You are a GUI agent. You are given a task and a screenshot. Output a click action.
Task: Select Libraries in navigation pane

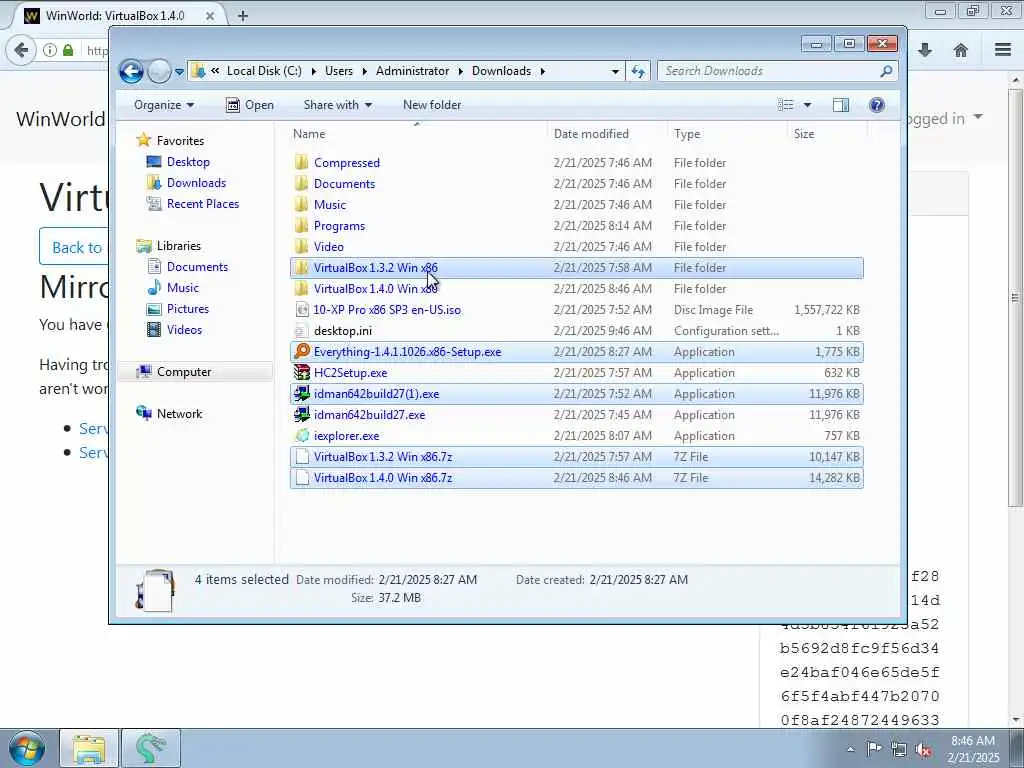pyautogui.click(x=178, y=246)
